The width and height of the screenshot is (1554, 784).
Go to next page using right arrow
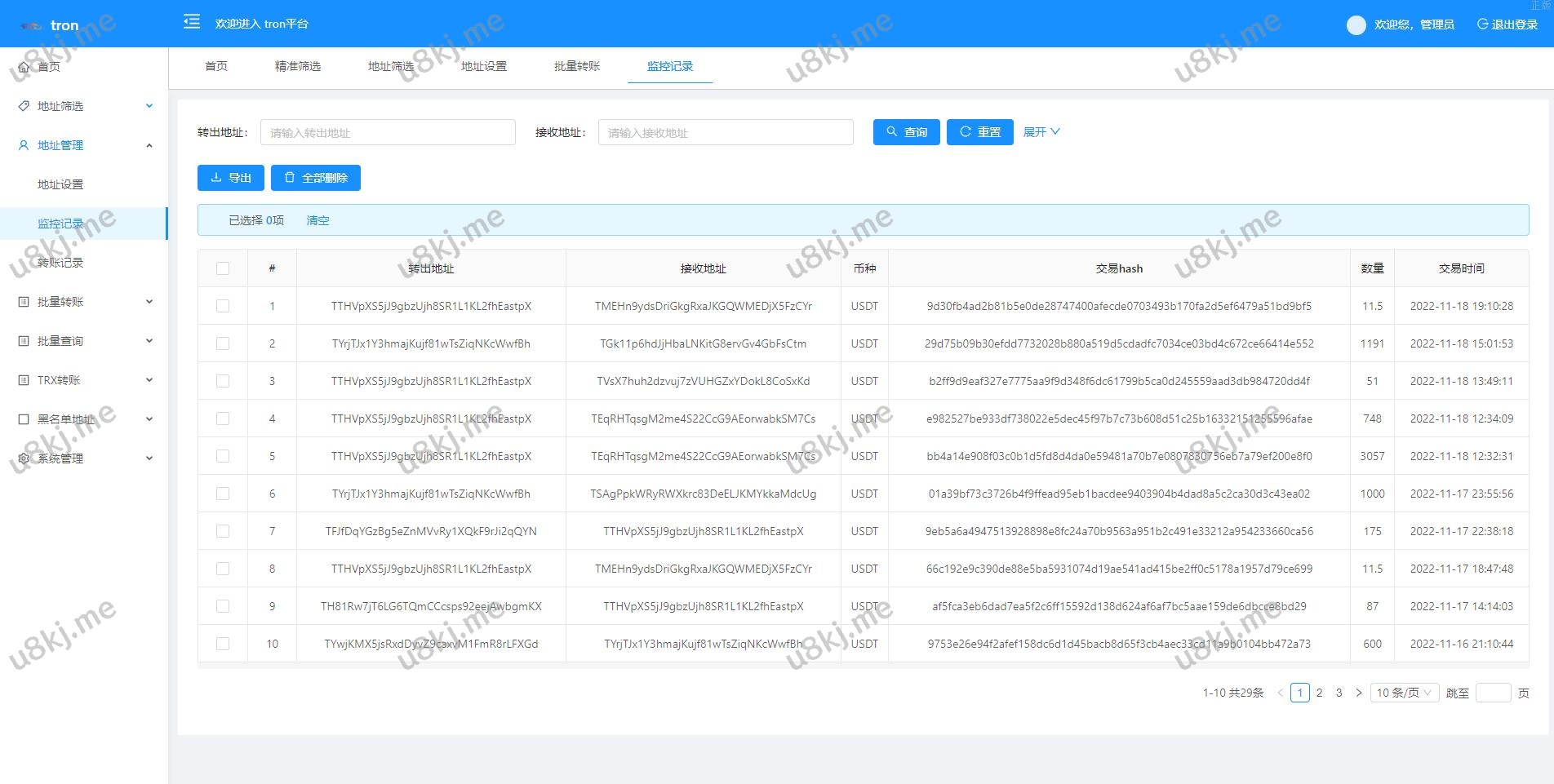click(x=1359, y=693)
